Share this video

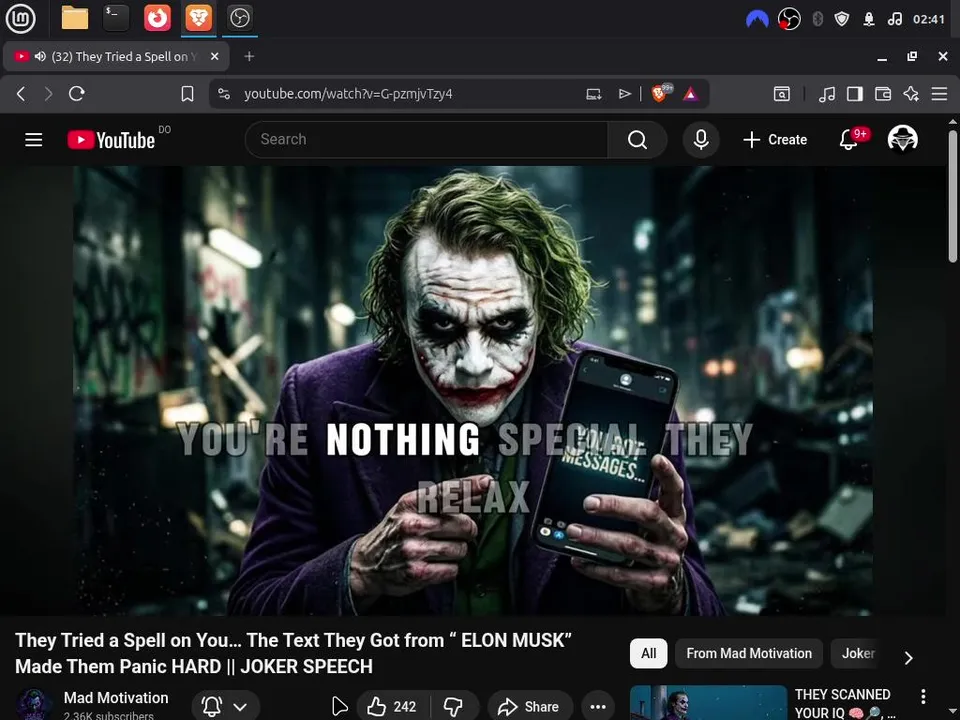pyautogui.click(x=530, y=707)
